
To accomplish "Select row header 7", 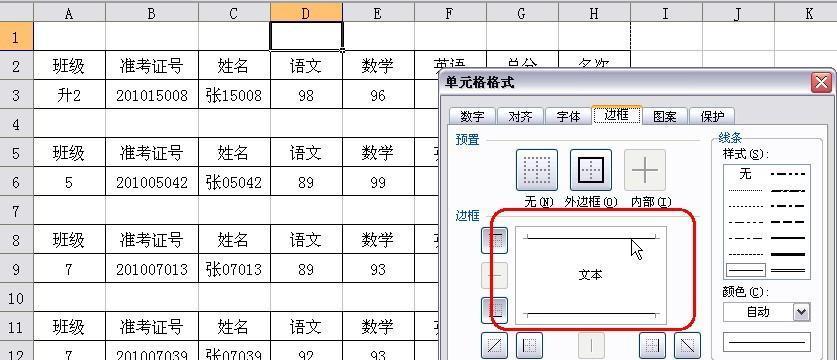I will [x=16, y=211].
